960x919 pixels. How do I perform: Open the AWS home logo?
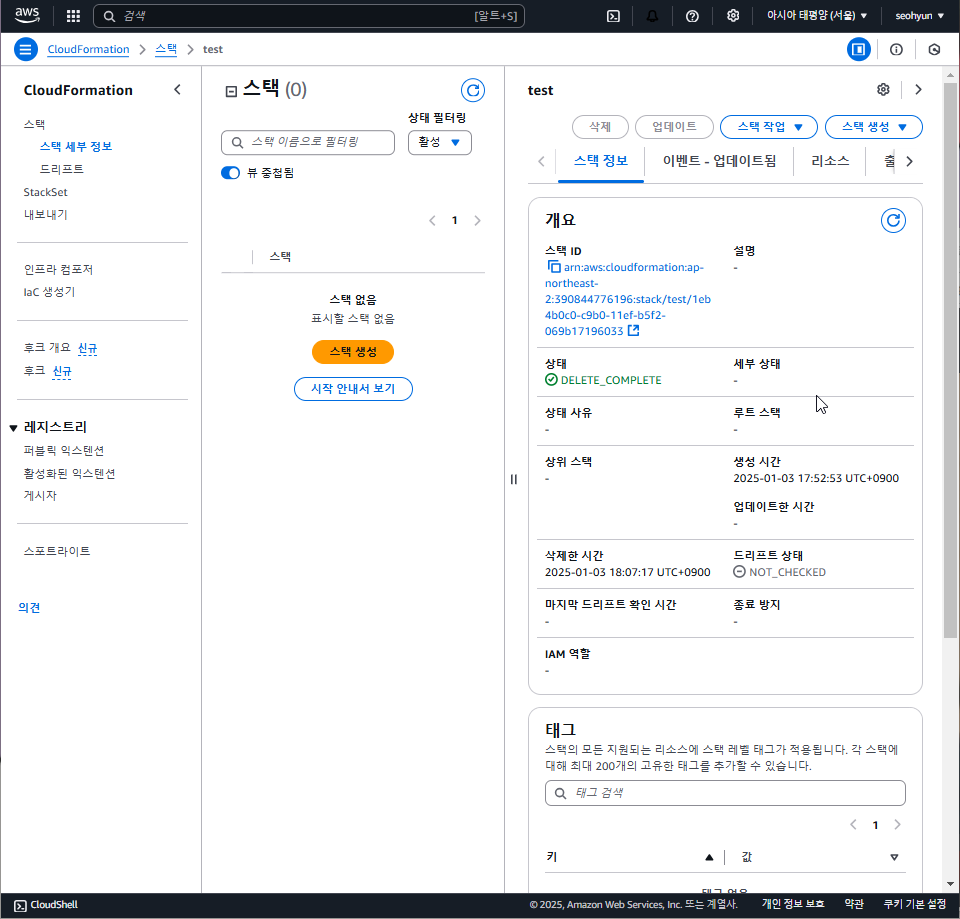coord(27,15)
